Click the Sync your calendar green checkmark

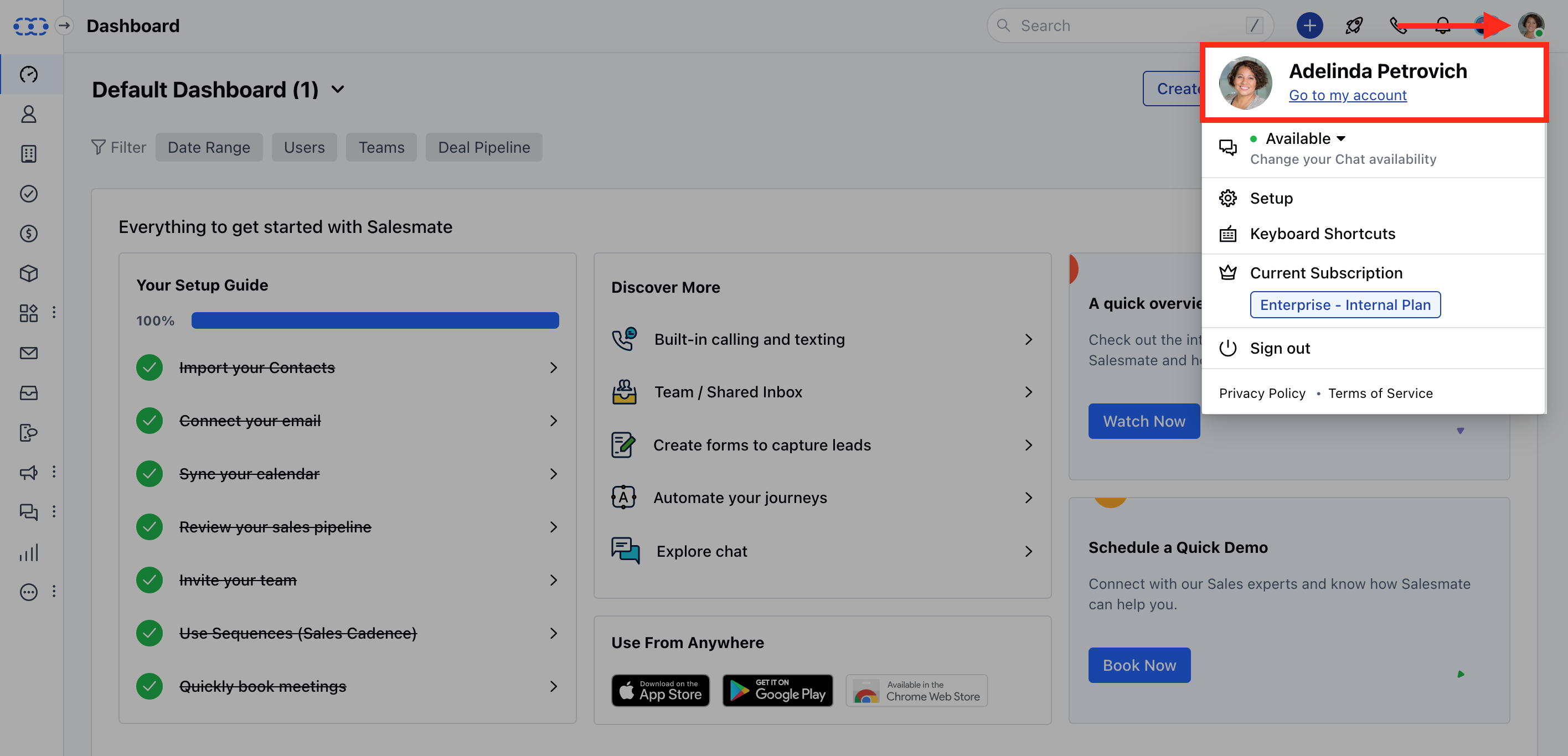click(x=149, y=474)
